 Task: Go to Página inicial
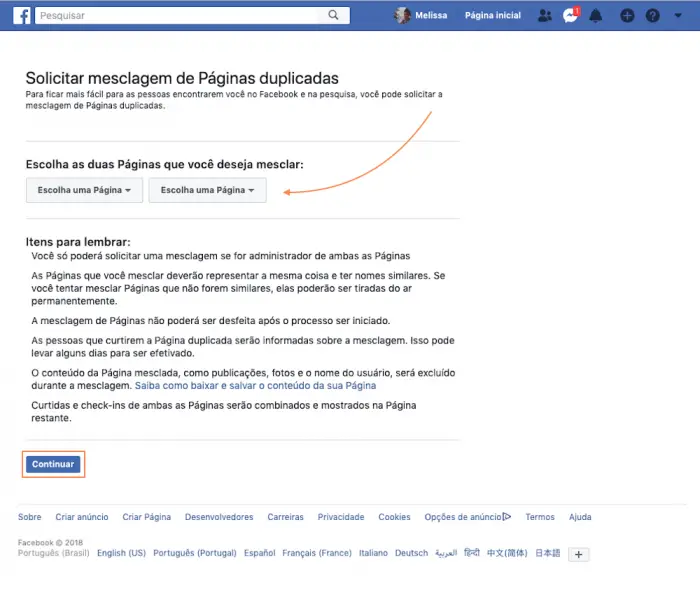coord(493,16)
